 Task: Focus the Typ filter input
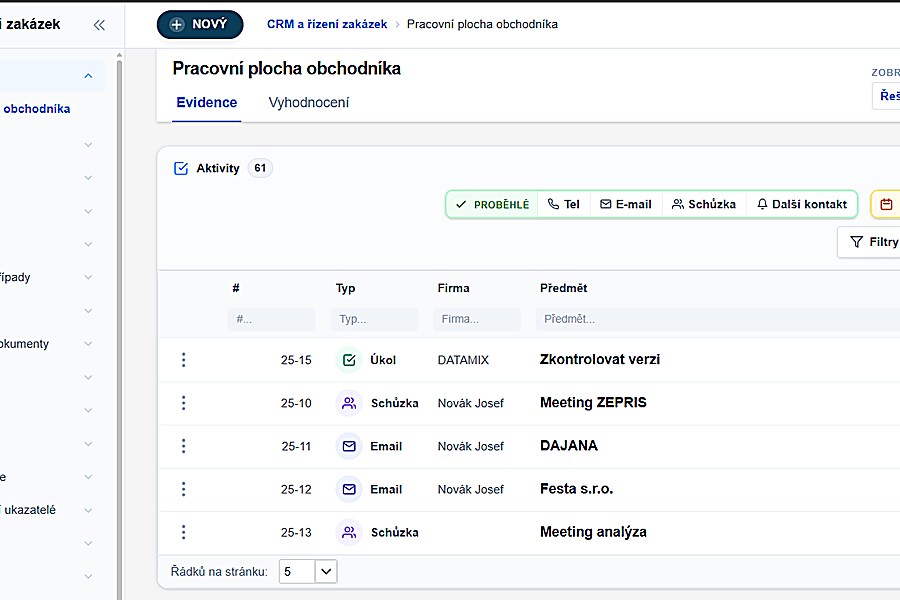(x=374, y=319)
